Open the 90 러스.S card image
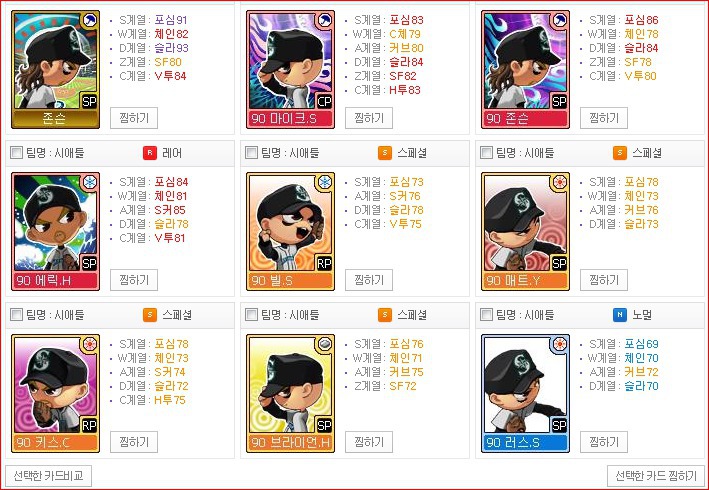The image size is (709, 490). (525, 393)
